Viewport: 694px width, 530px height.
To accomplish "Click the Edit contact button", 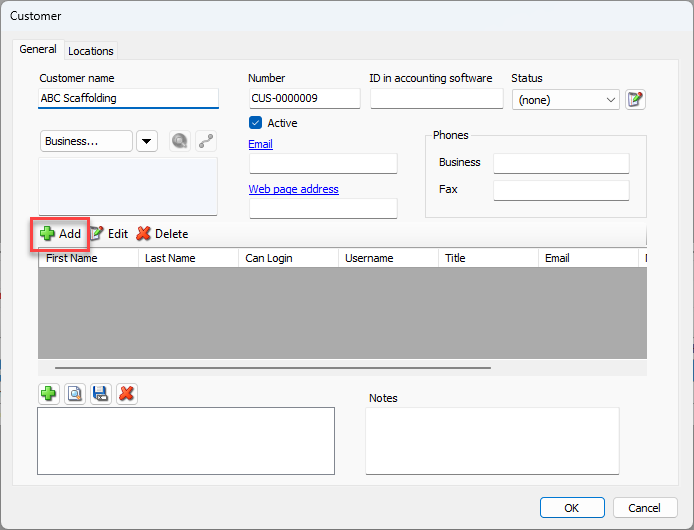I will click(109, 234).
